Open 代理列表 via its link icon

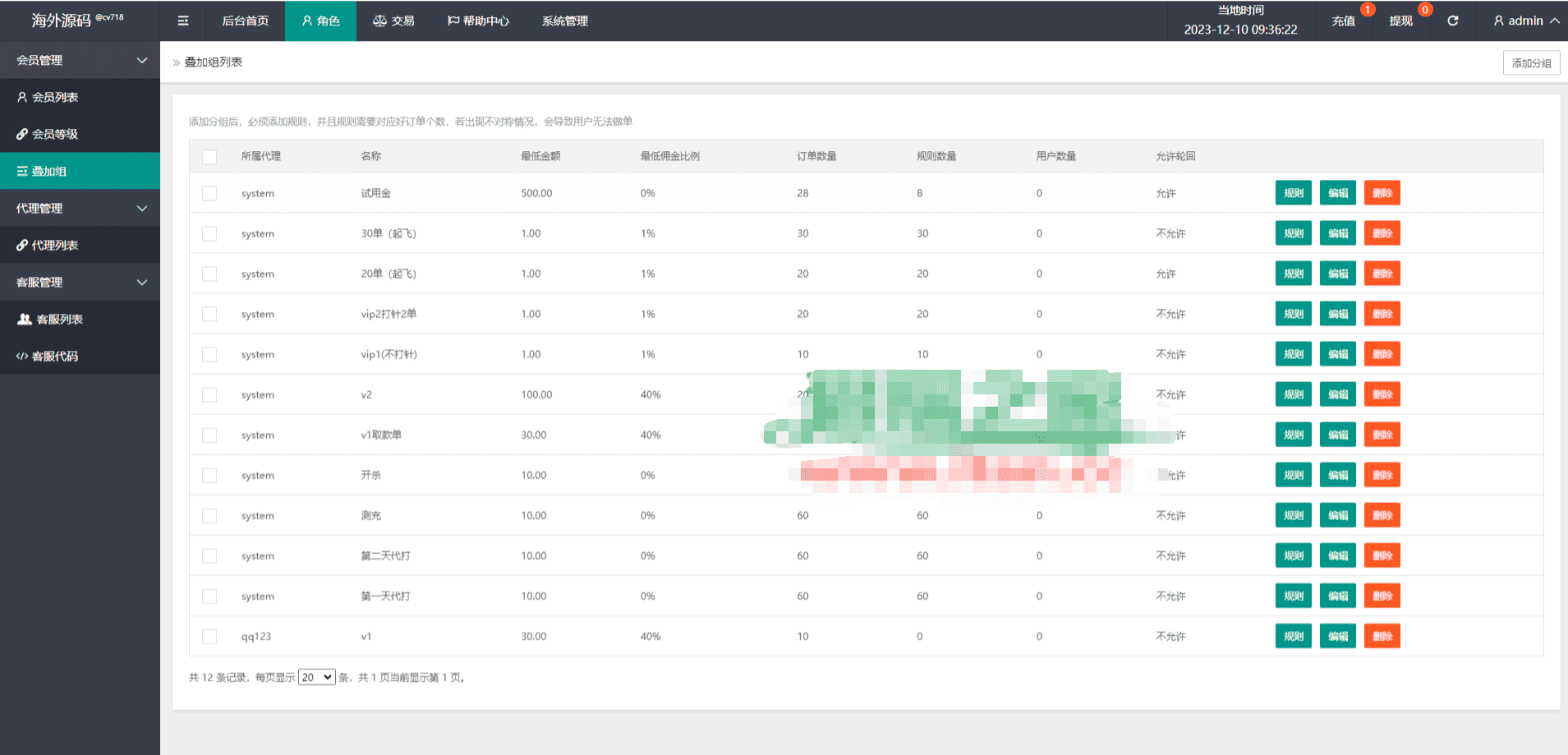point(22,245)
